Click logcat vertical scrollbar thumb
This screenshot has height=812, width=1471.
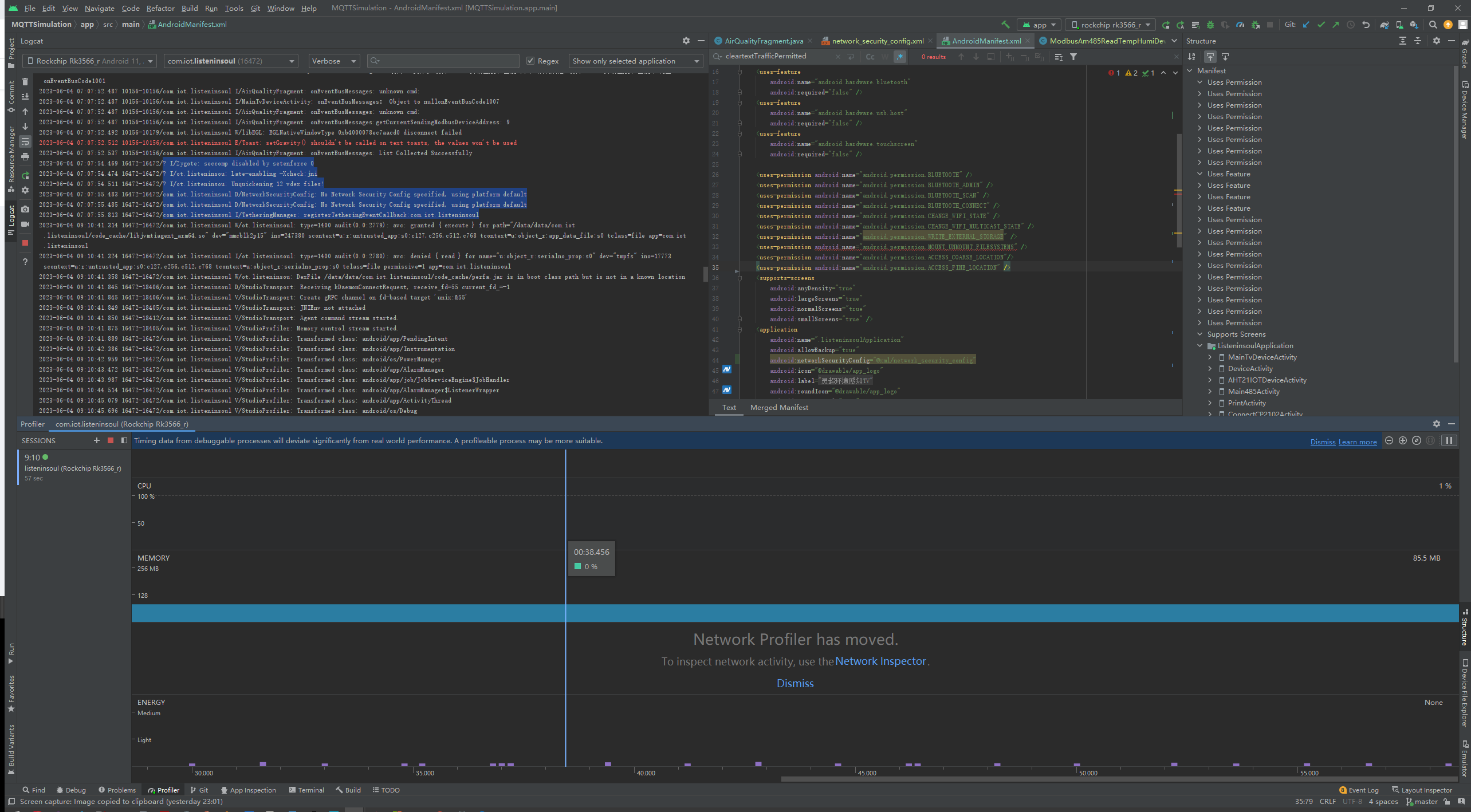click(705, 274)
